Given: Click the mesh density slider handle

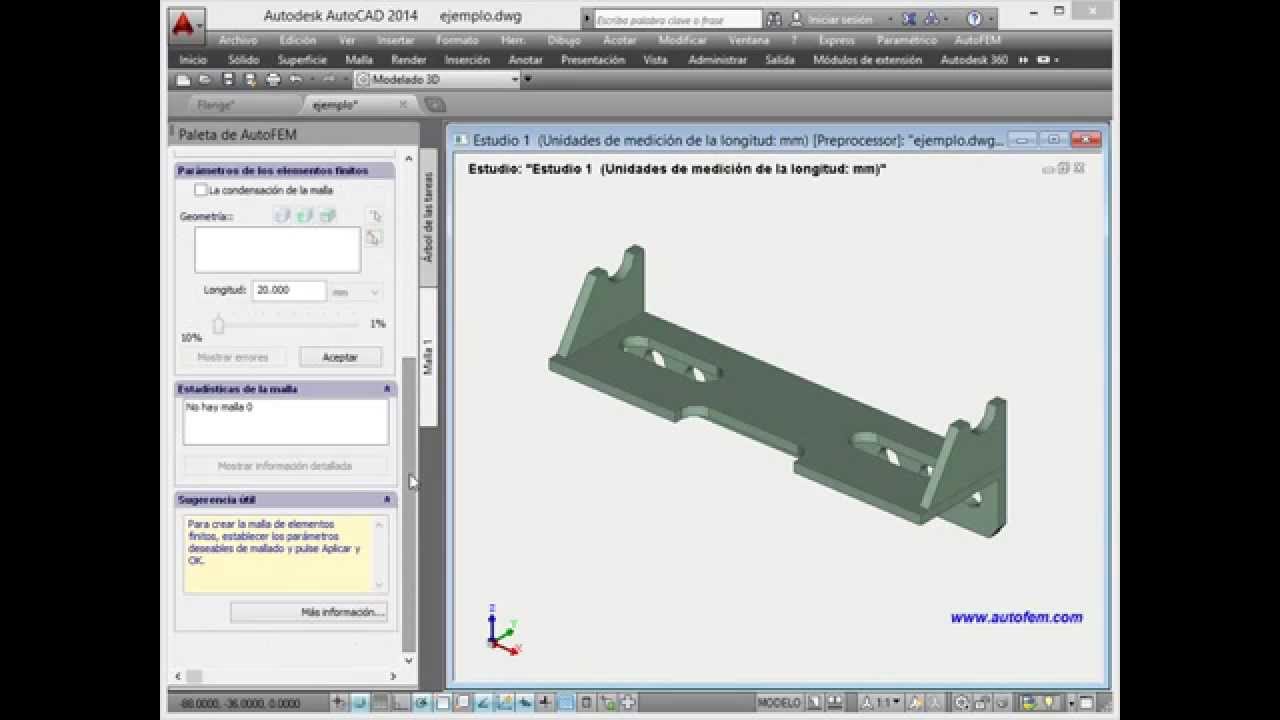Looking at the screenshot, I should (x=219, y=324).
